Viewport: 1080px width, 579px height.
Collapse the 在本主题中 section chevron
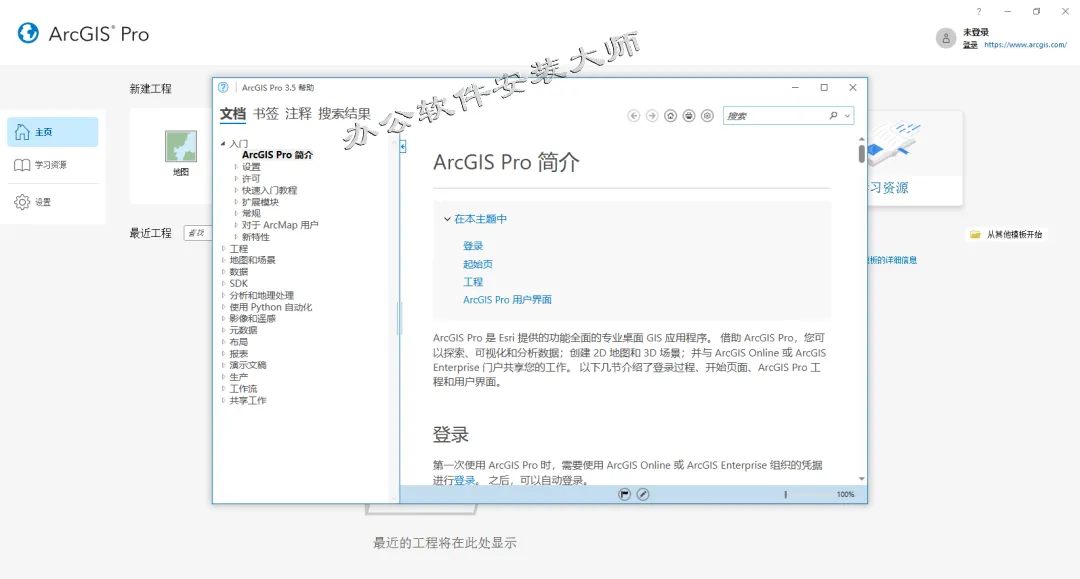coord(447,219)
